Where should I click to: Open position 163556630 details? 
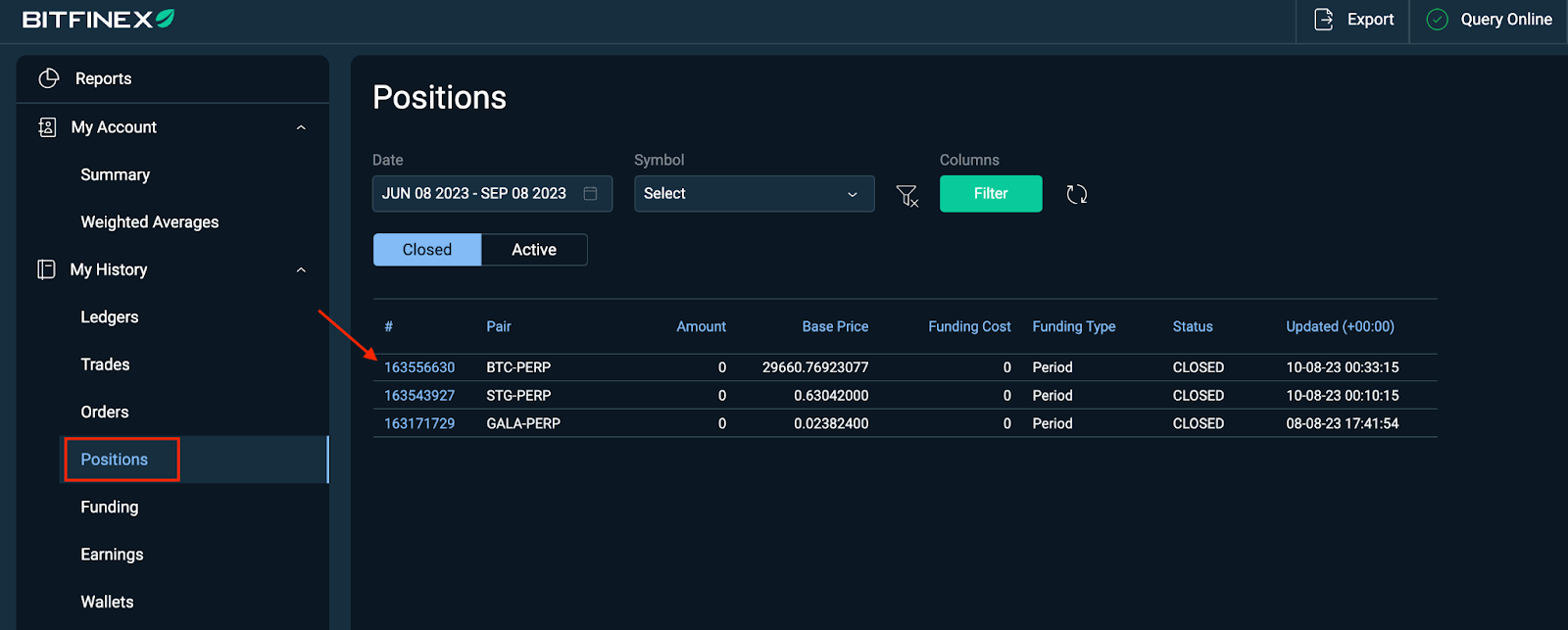419,367
